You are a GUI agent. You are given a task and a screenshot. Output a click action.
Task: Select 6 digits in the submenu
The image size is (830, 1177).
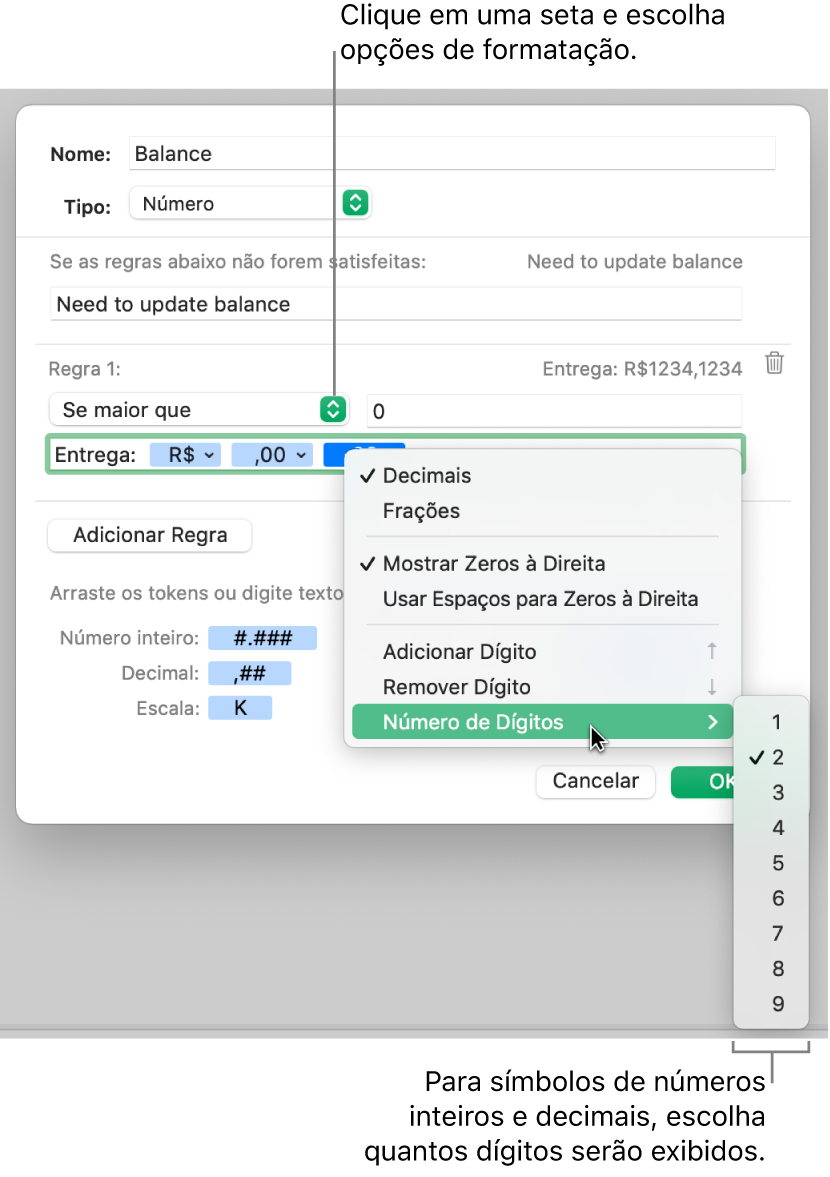point(771,898)
